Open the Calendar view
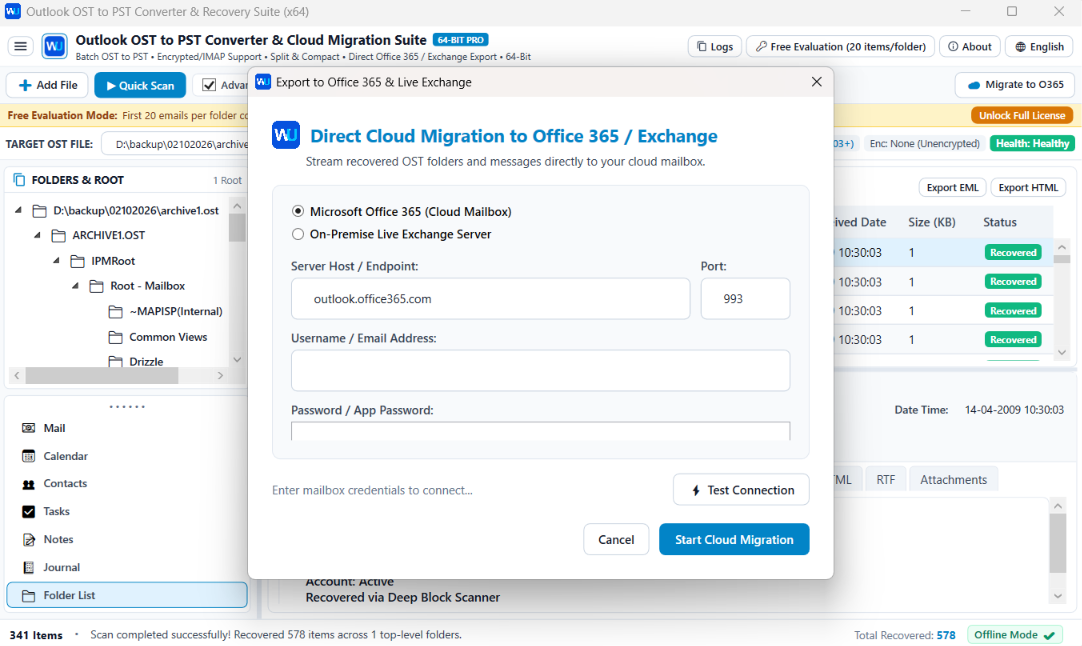 click(66, 456)
